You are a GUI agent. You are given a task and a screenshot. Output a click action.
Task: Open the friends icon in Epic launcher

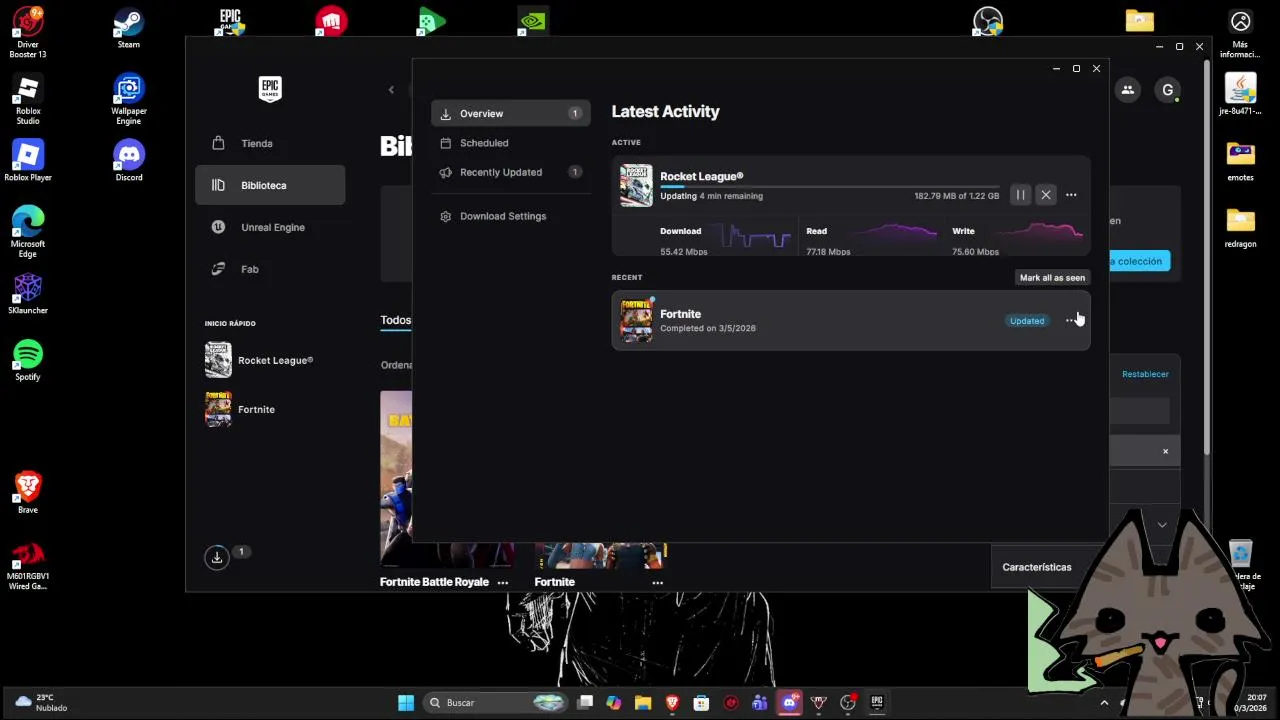coord(1127,90)
